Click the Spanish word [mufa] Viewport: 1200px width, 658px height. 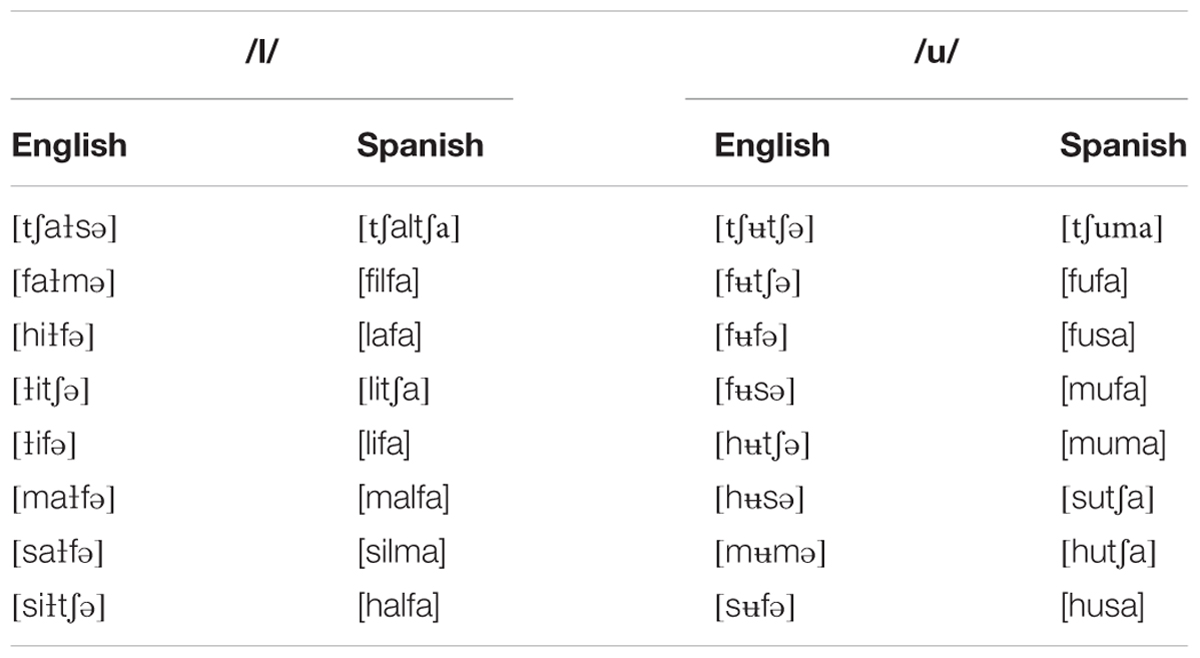tap(1103, 390)
